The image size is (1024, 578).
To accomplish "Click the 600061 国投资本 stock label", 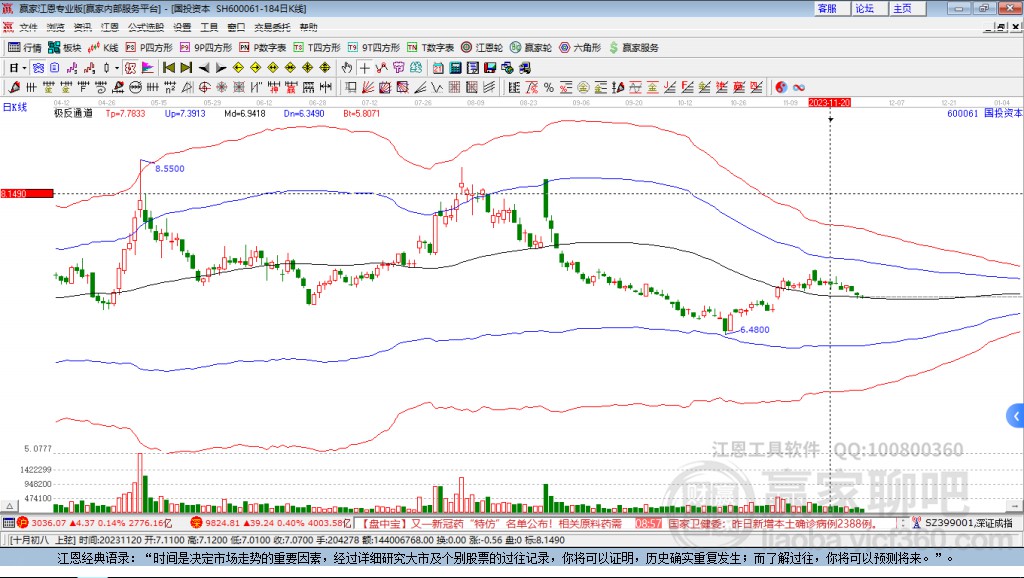I will point(985,113).
